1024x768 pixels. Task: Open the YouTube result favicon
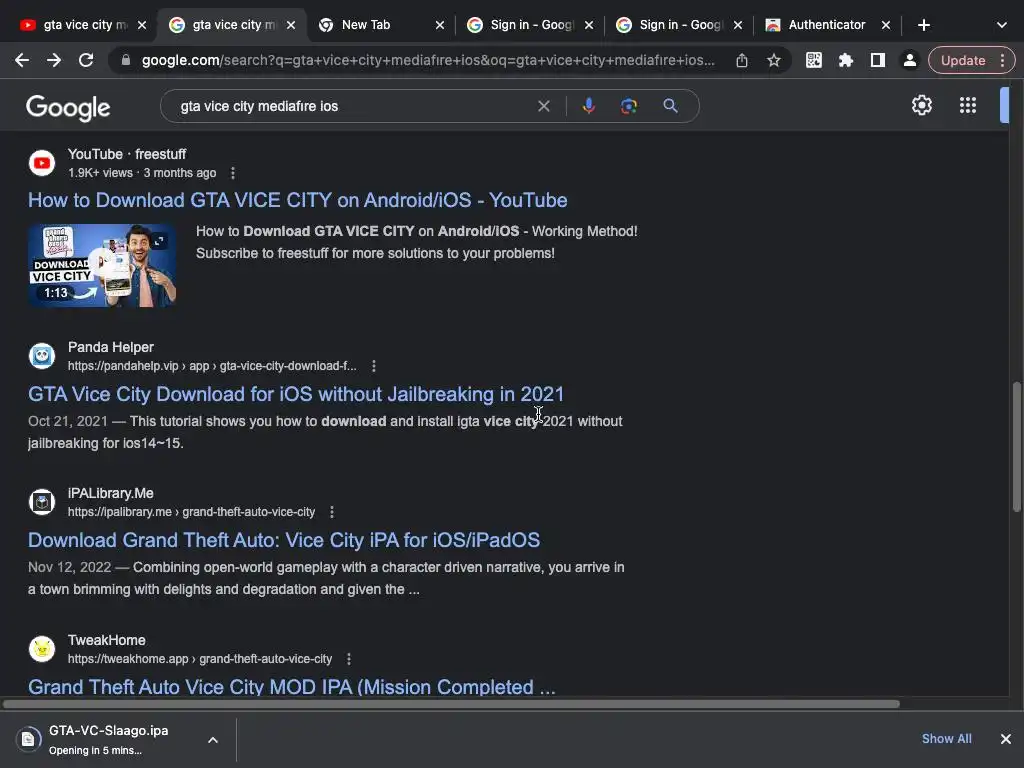pos(42,163)
